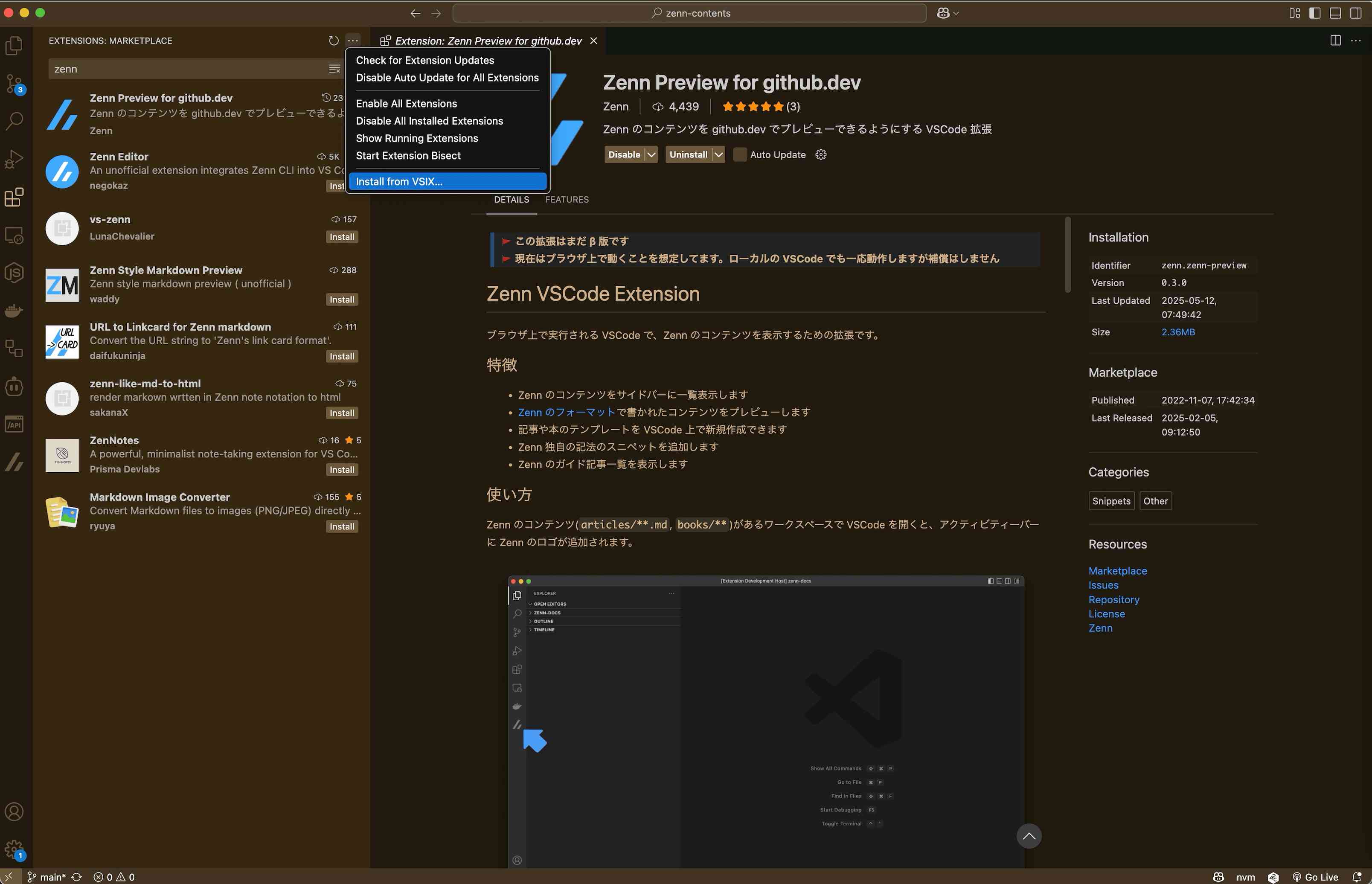Toggle primary side bar layout button
Image resolution: width=1372 pixels, height=884 pixels.
point(1314,13)
